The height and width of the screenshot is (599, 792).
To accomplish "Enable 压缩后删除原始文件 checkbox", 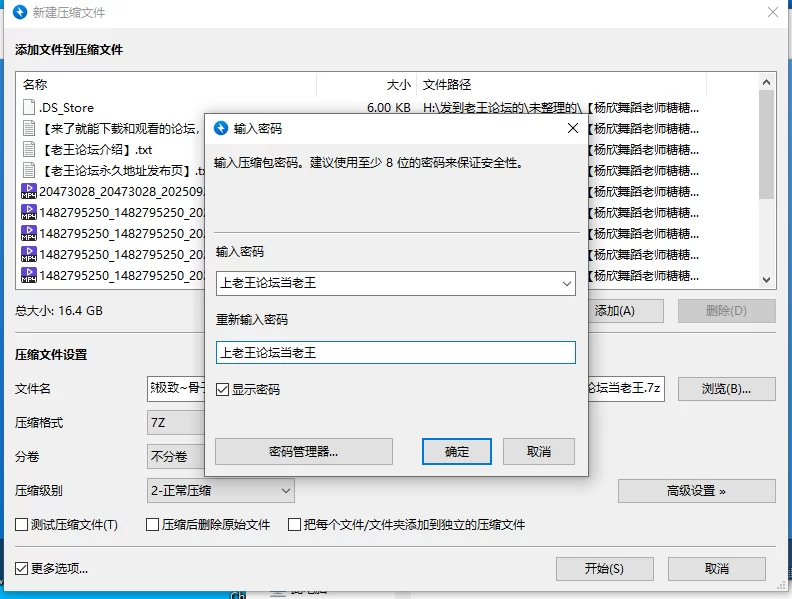I will [152, 525].
